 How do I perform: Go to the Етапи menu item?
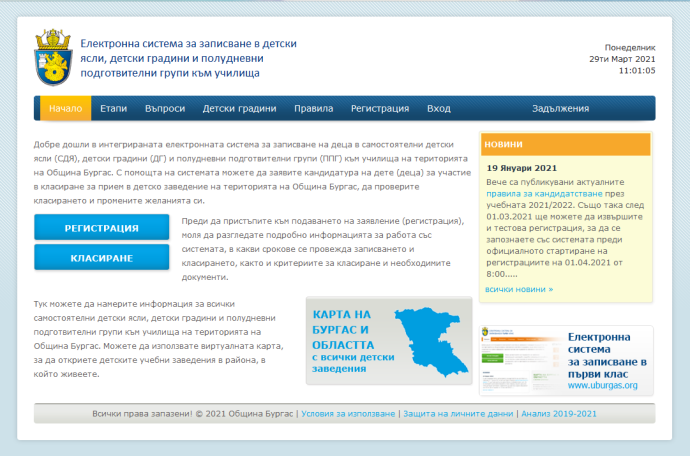pyautogui.click(x=113, y=108)
